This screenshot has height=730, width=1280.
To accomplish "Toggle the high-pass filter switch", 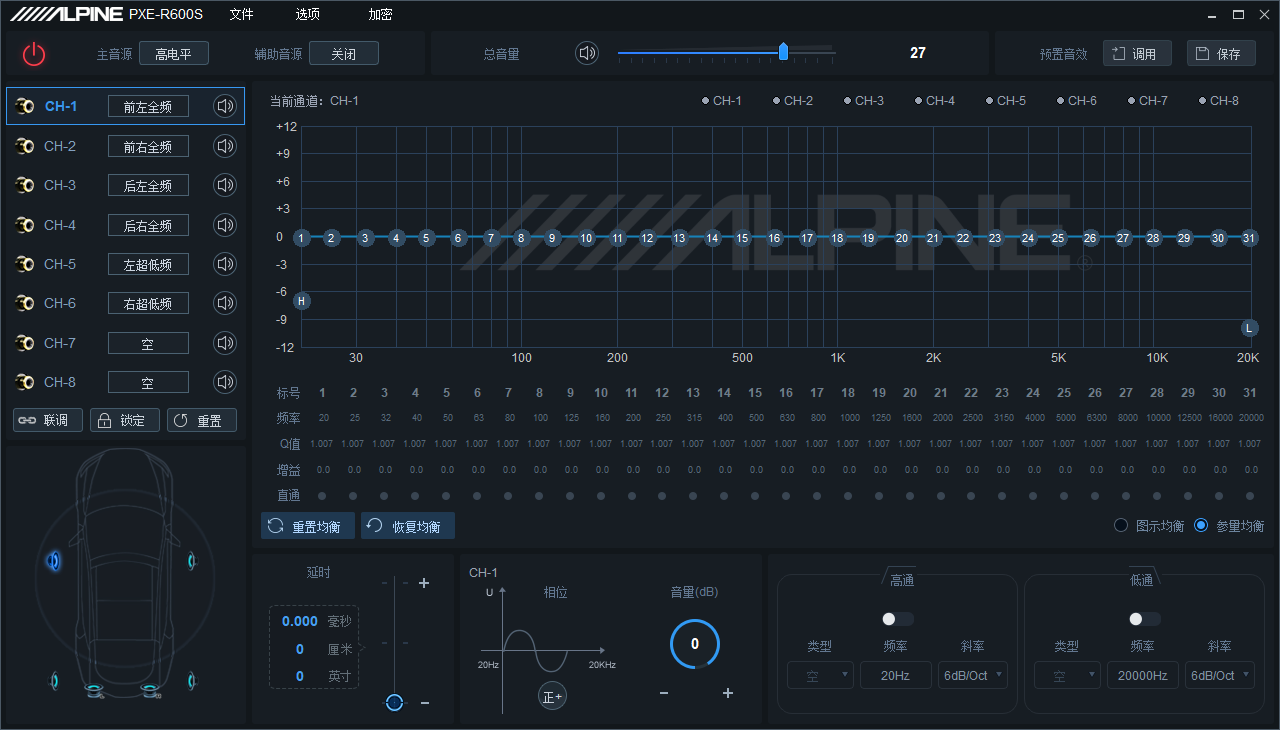I will (896, 619).
